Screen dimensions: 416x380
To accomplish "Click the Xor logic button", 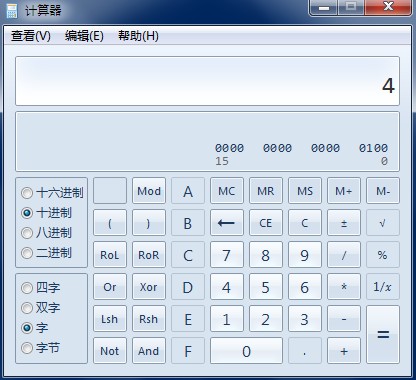I will 149,287.
